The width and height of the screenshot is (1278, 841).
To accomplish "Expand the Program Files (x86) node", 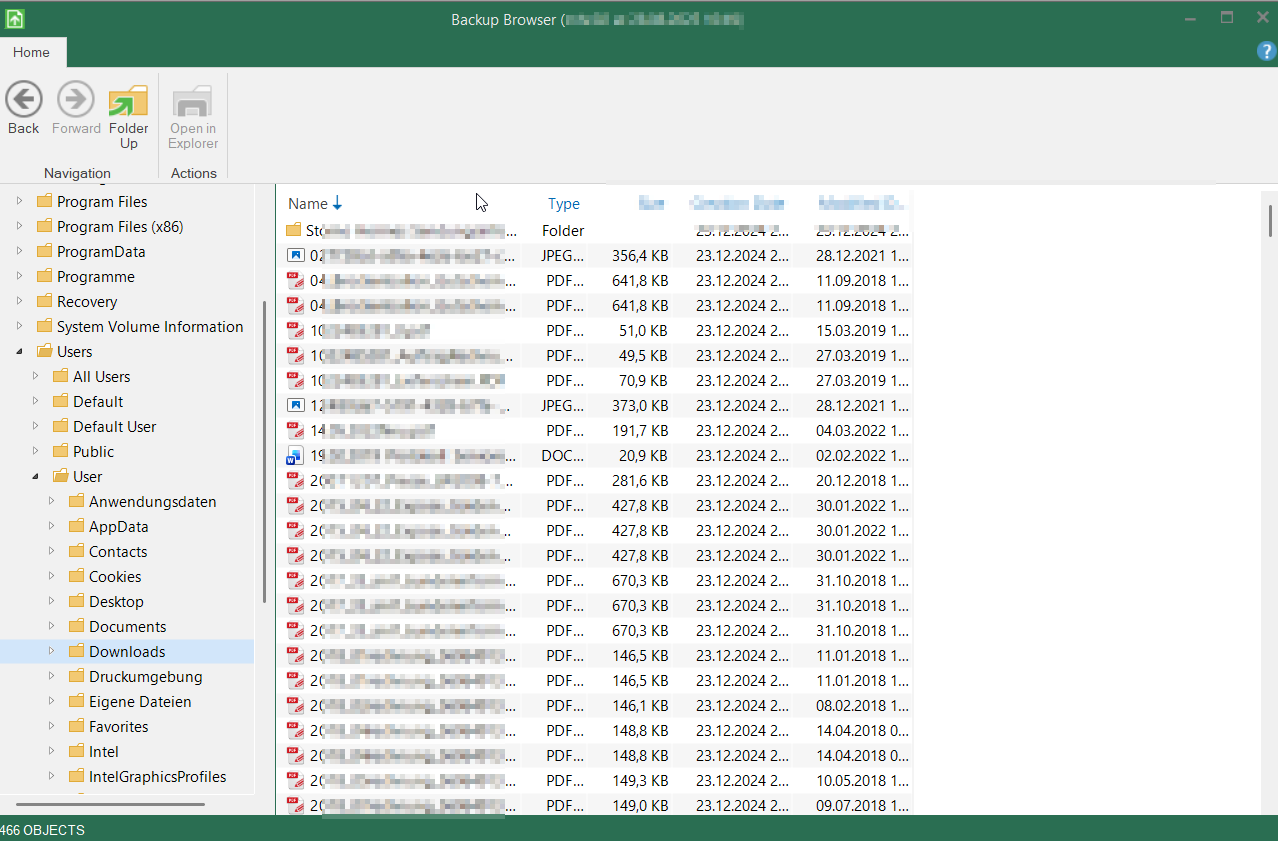I will [19, 226].
